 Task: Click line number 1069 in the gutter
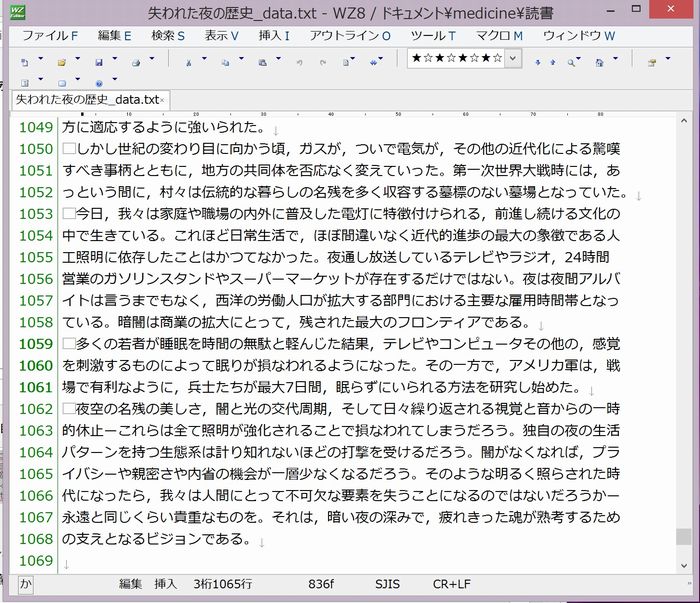pyautogui.click(x=36, y=560)
